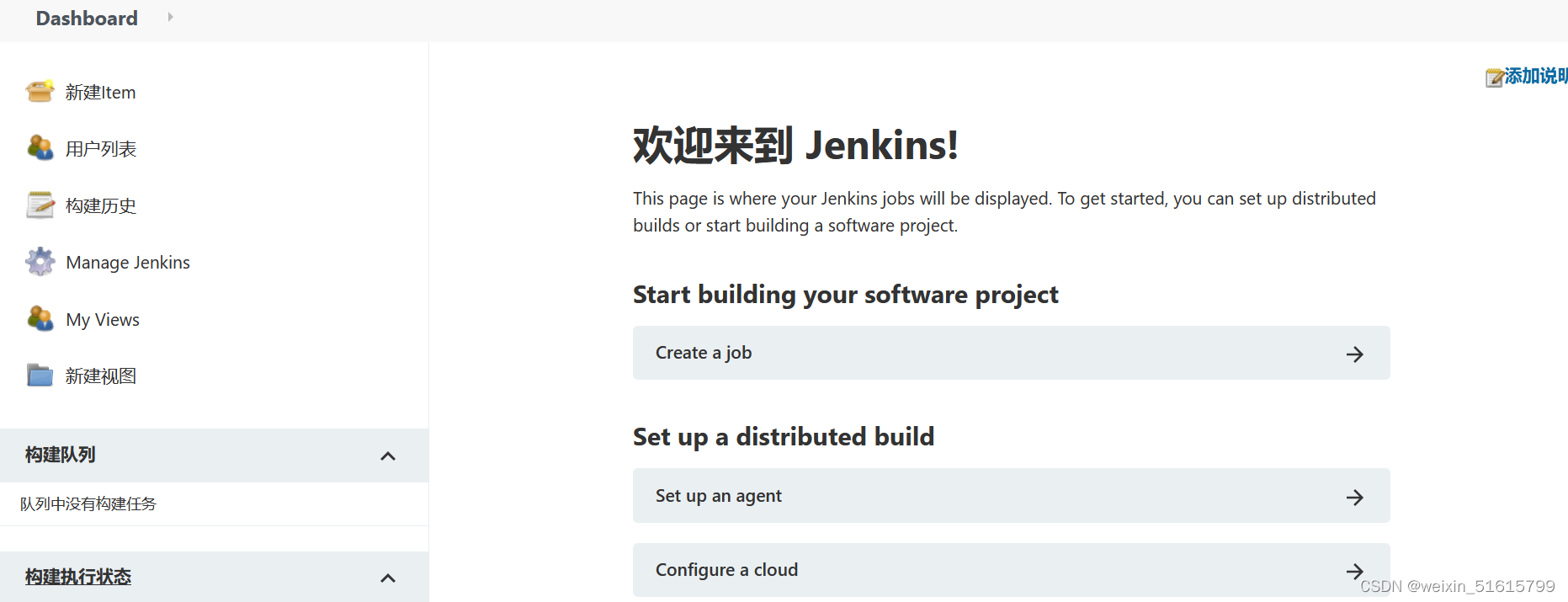Click the My Views people icon
This screenshot has width=1568, height=602.
(x=40, y=318)
